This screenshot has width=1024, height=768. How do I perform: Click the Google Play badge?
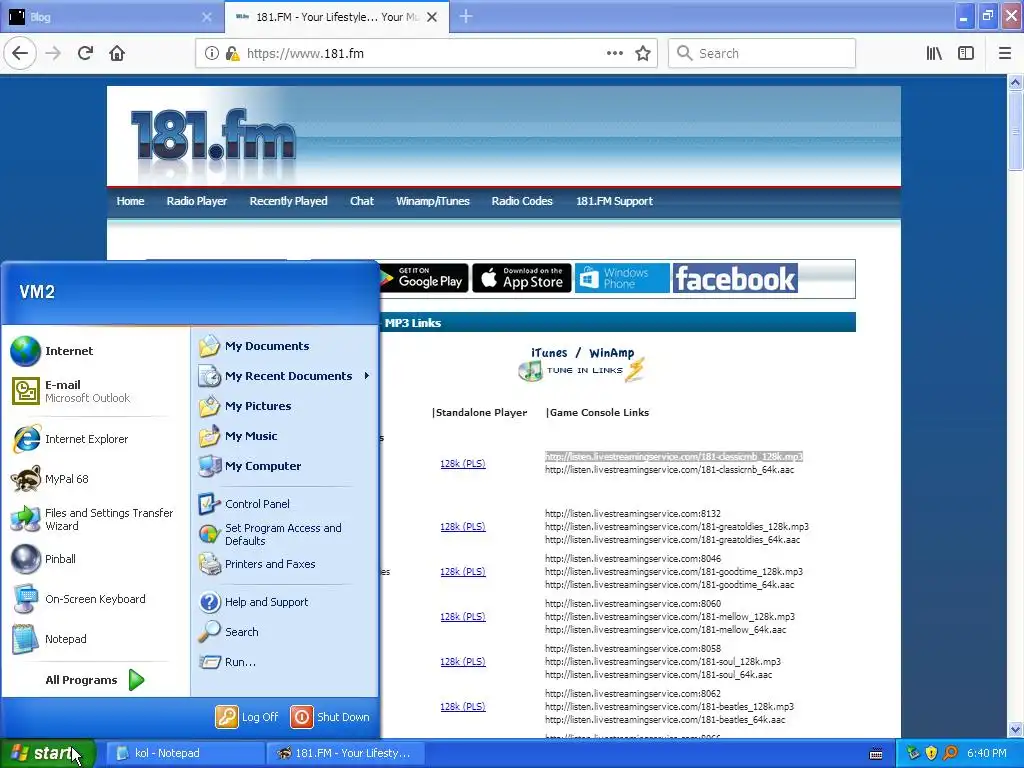(424, 278)
